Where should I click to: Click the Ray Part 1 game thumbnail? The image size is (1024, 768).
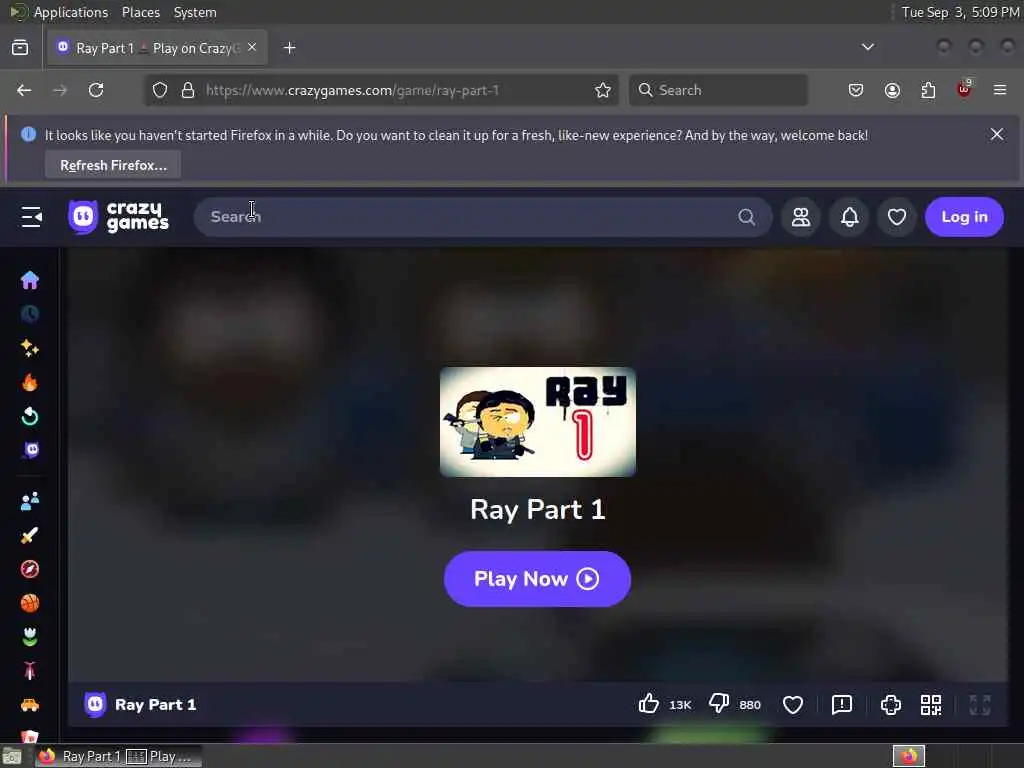tap(537, 422)
